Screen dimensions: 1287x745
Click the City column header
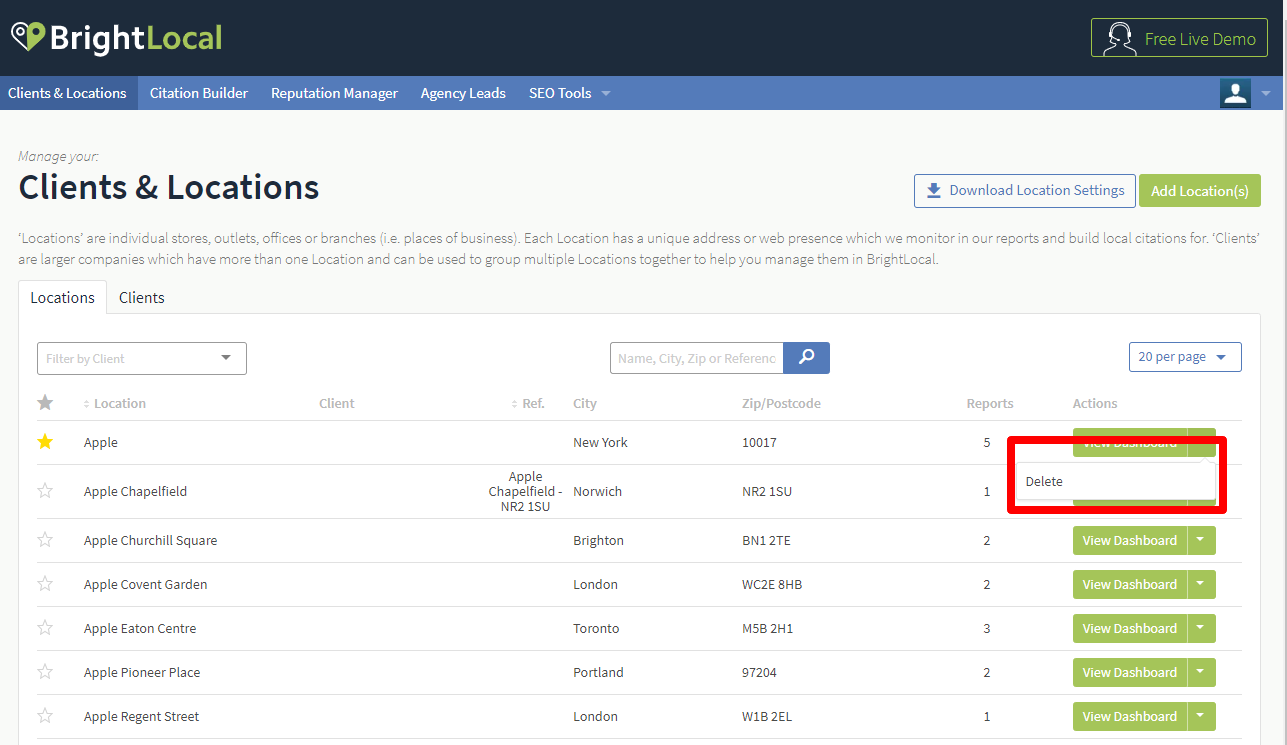point(585,404)
